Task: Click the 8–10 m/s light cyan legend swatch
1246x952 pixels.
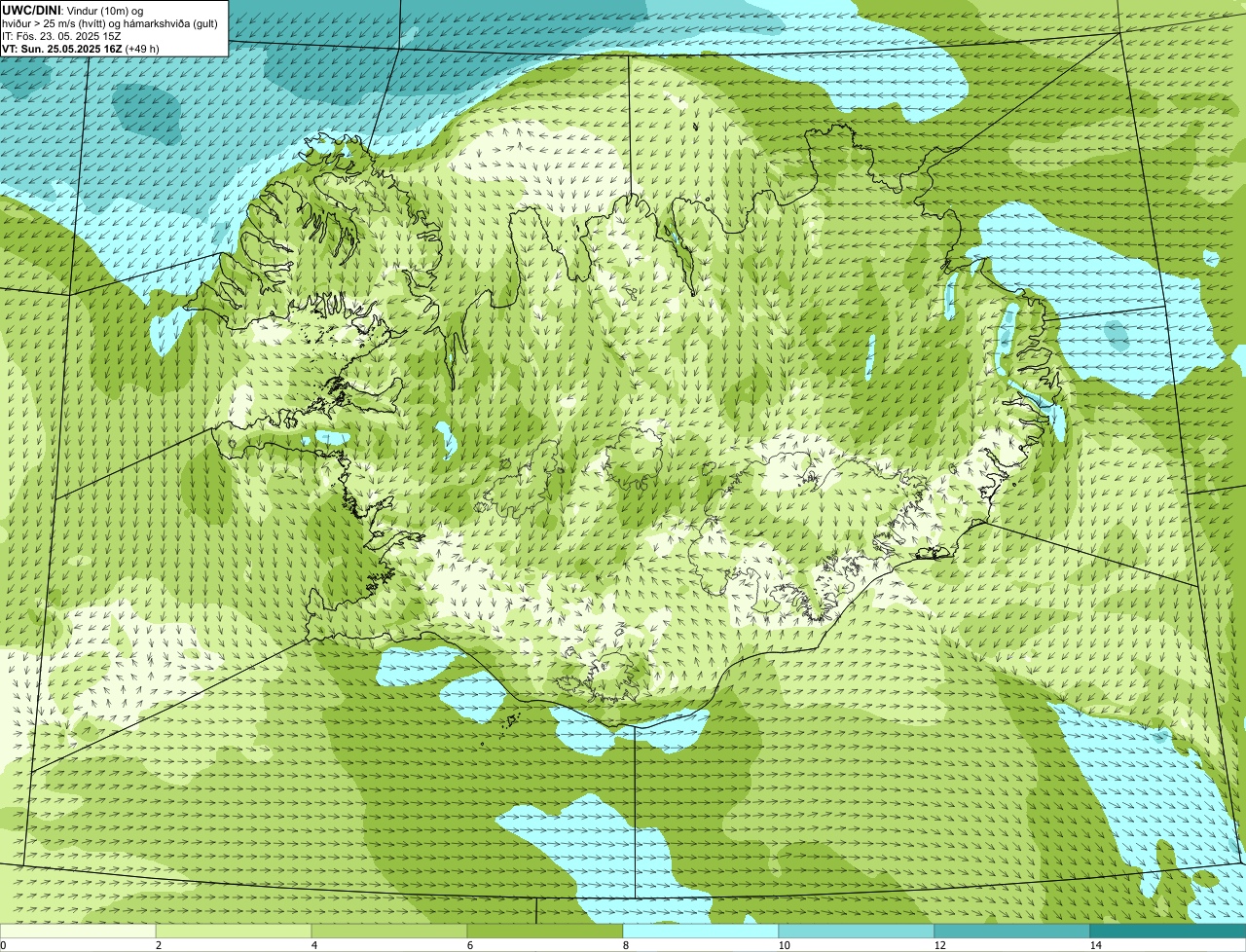Action: 701,931
